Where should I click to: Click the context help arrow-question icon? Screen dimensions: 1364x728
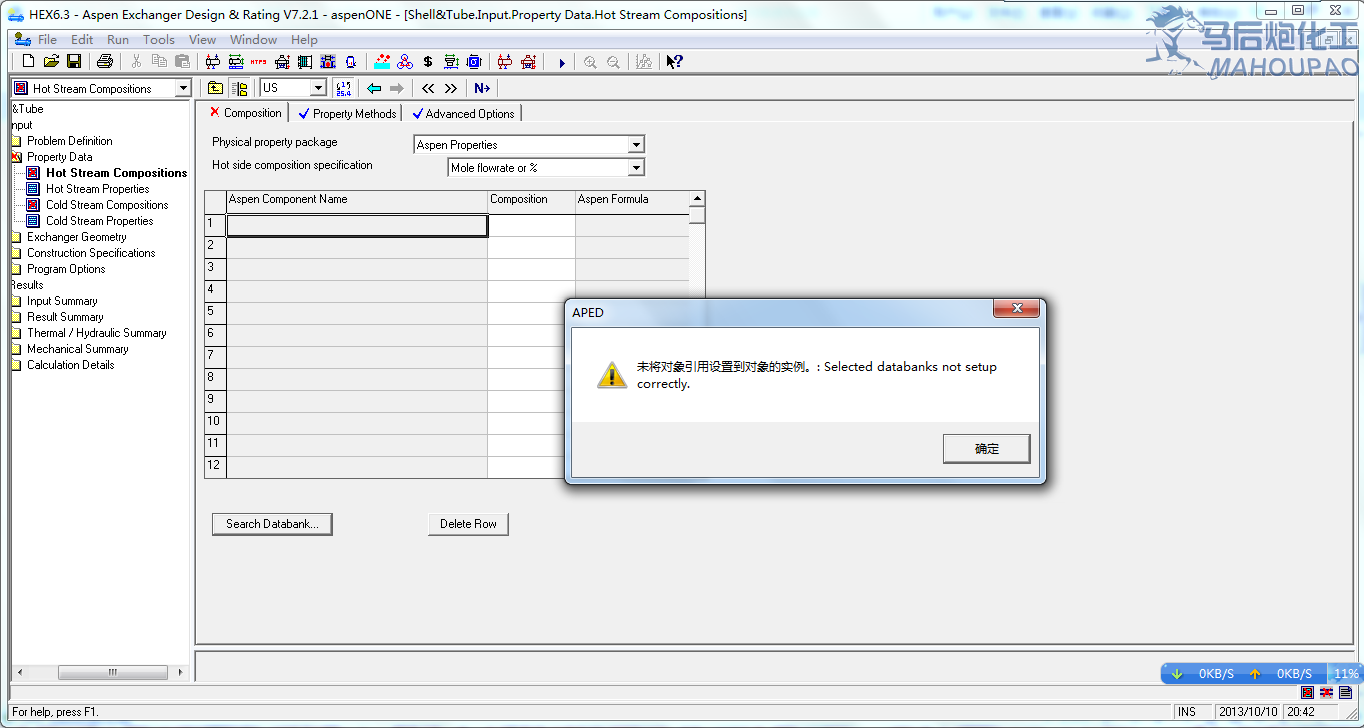click(674, 62)
